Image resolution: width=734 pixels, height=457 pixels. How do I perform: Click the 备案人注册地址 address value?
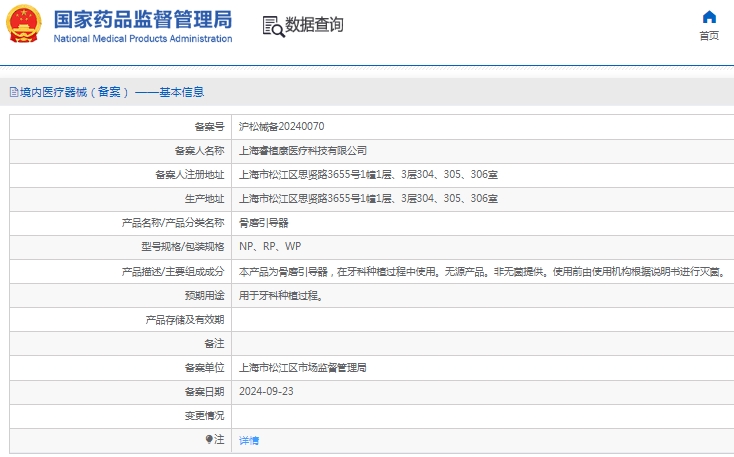pos(368,175)
